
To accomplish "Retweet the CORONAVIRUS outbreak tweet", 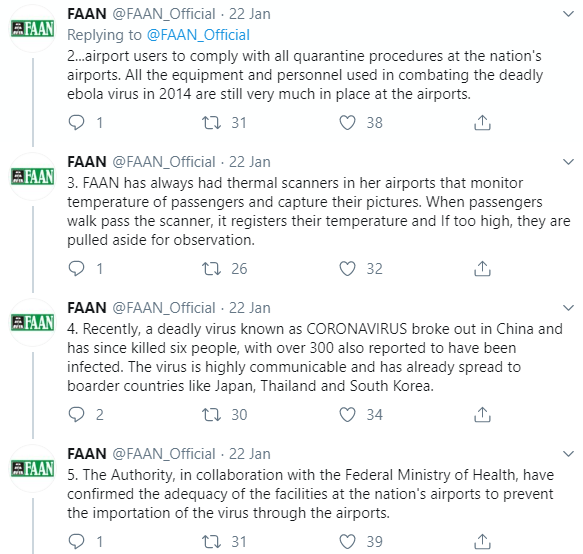I will 211,415.
